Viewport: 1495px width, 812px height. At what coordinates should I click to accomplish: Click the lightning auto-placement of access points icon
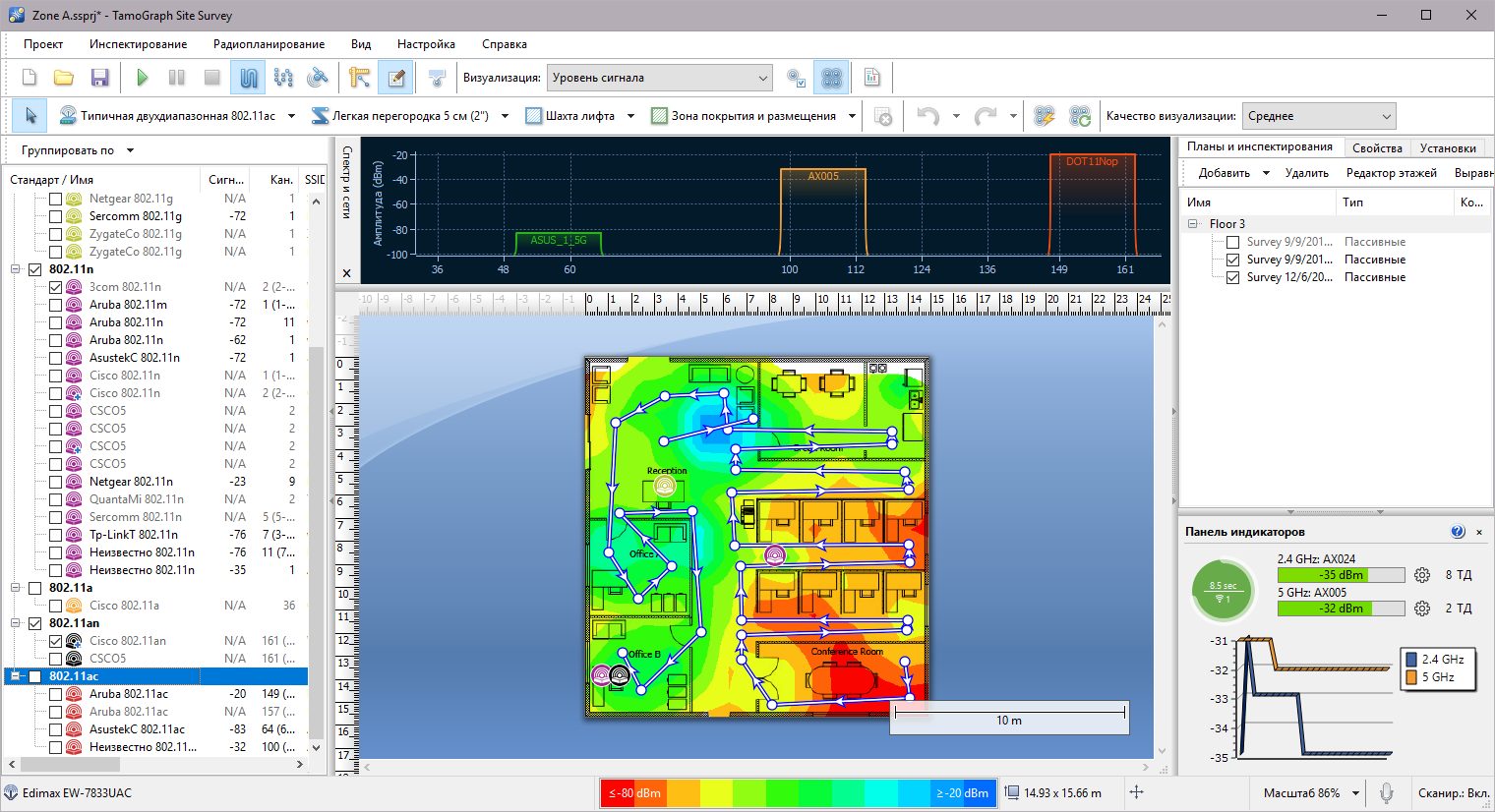(1045, 116)
